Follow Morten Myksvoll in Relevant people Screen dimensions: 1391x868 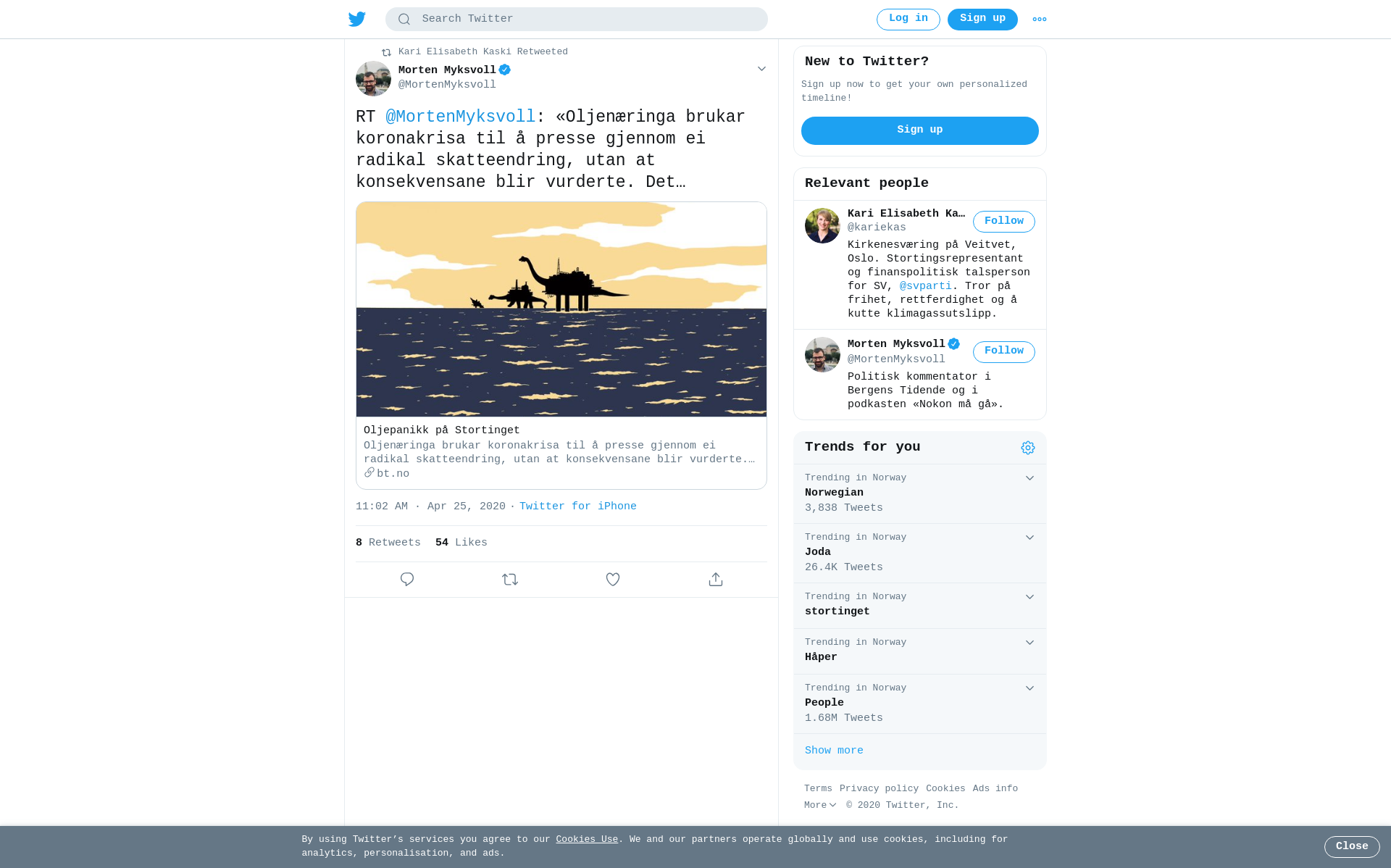[x=1003, y=351]
